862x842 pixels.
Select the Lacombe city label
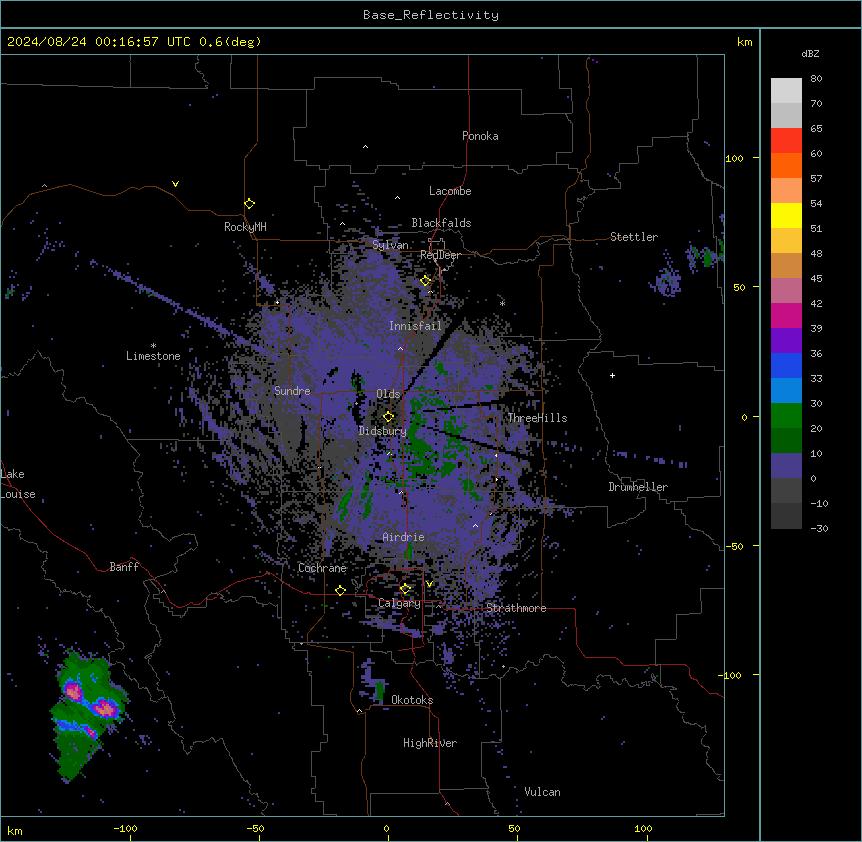pyautogui.click(x=450, y=191)
